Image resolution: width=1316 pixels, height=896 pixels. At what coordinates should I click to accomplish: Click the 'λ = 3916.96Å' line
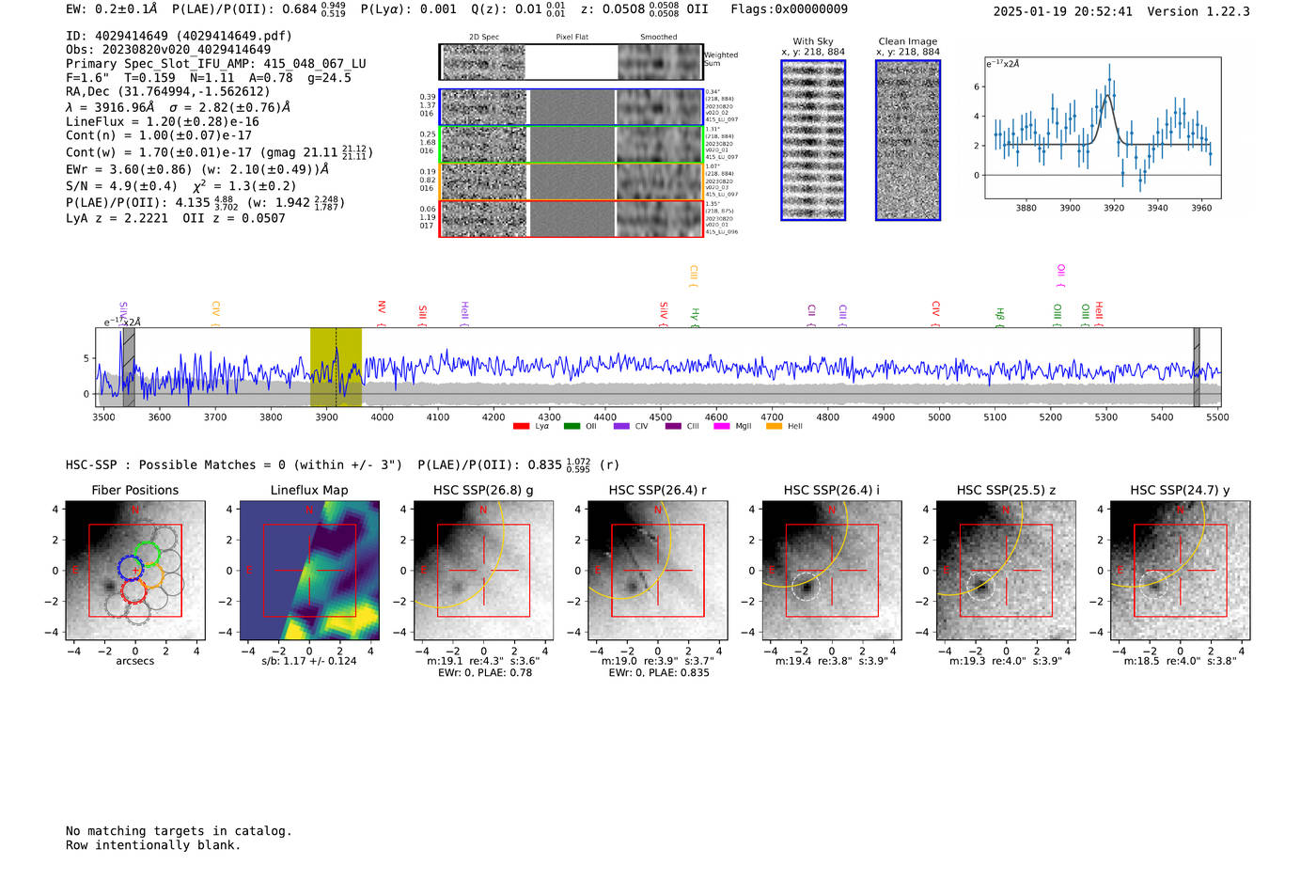(x=178, y=107)
